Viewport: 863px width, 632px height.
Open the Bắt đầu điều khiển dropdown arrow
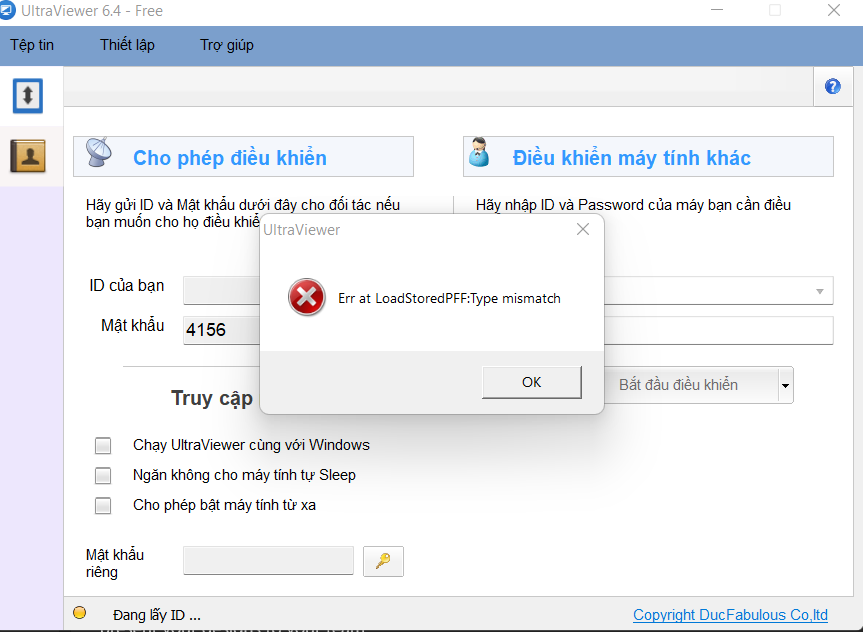click(x=785, y=385)
